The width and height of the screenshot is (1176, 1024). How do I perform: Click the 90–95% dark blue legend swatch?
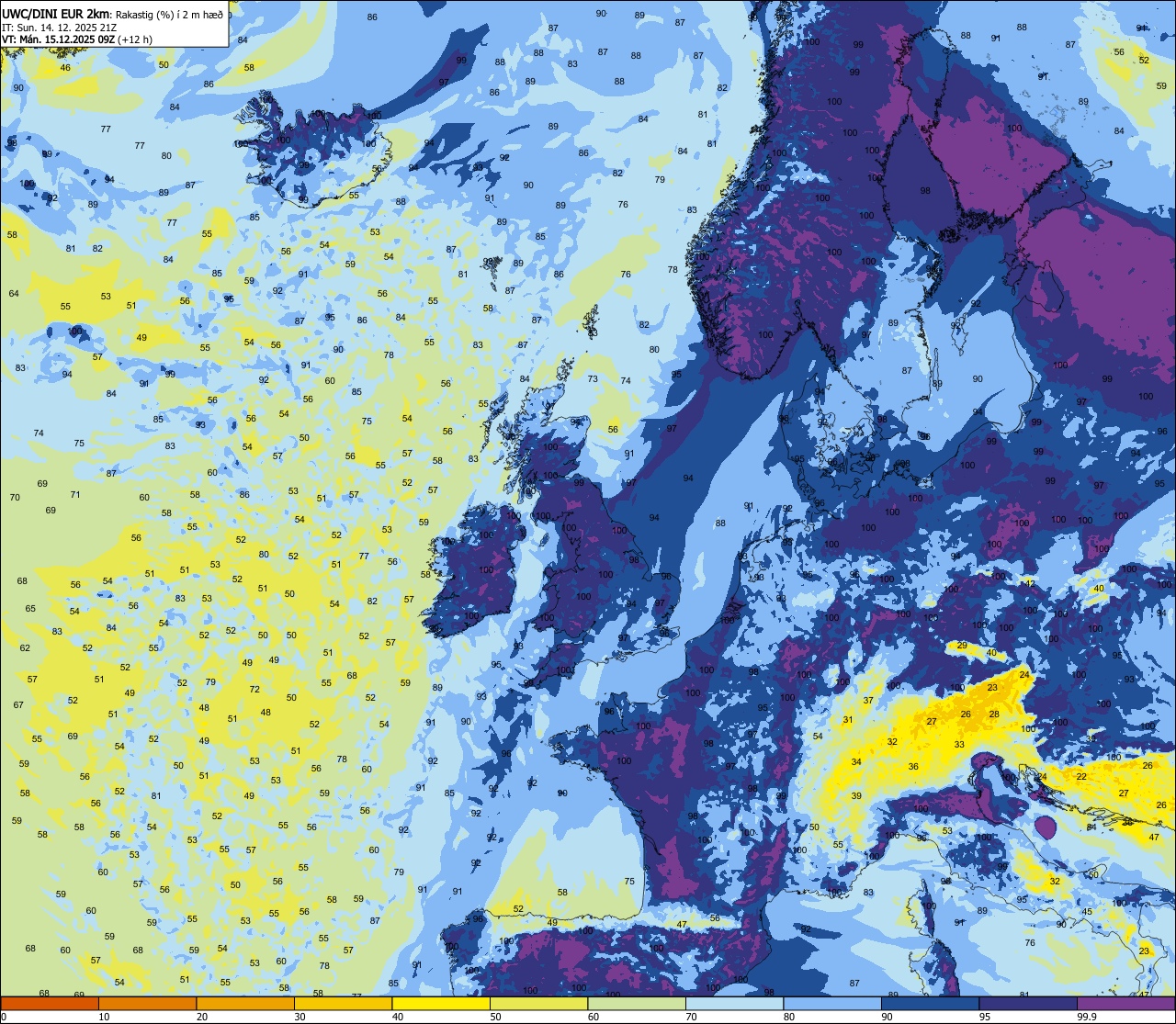click(930, 1003)
